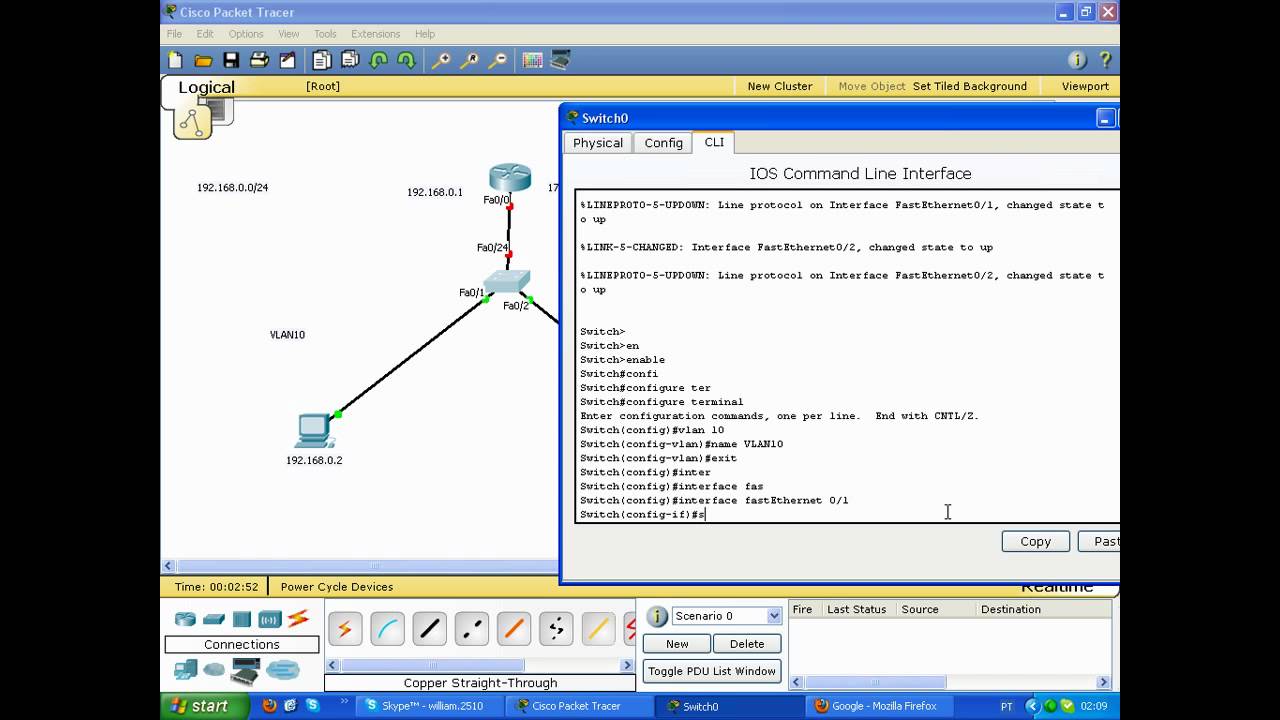Choose the yellow Coaxial cable

[599, 629]
